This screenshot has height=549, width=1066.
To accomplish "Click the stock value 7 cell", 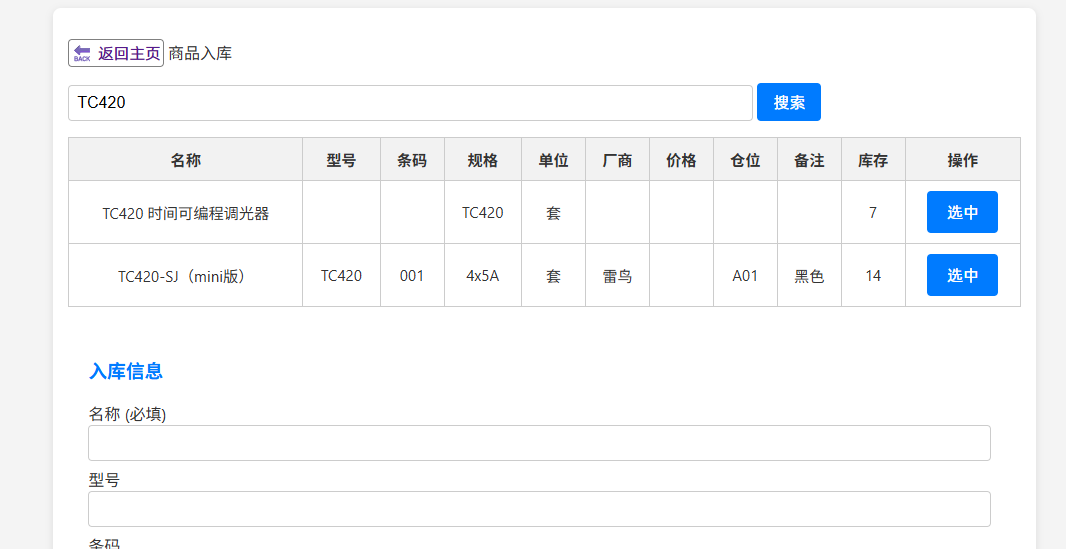I will [x=873, y=213].
